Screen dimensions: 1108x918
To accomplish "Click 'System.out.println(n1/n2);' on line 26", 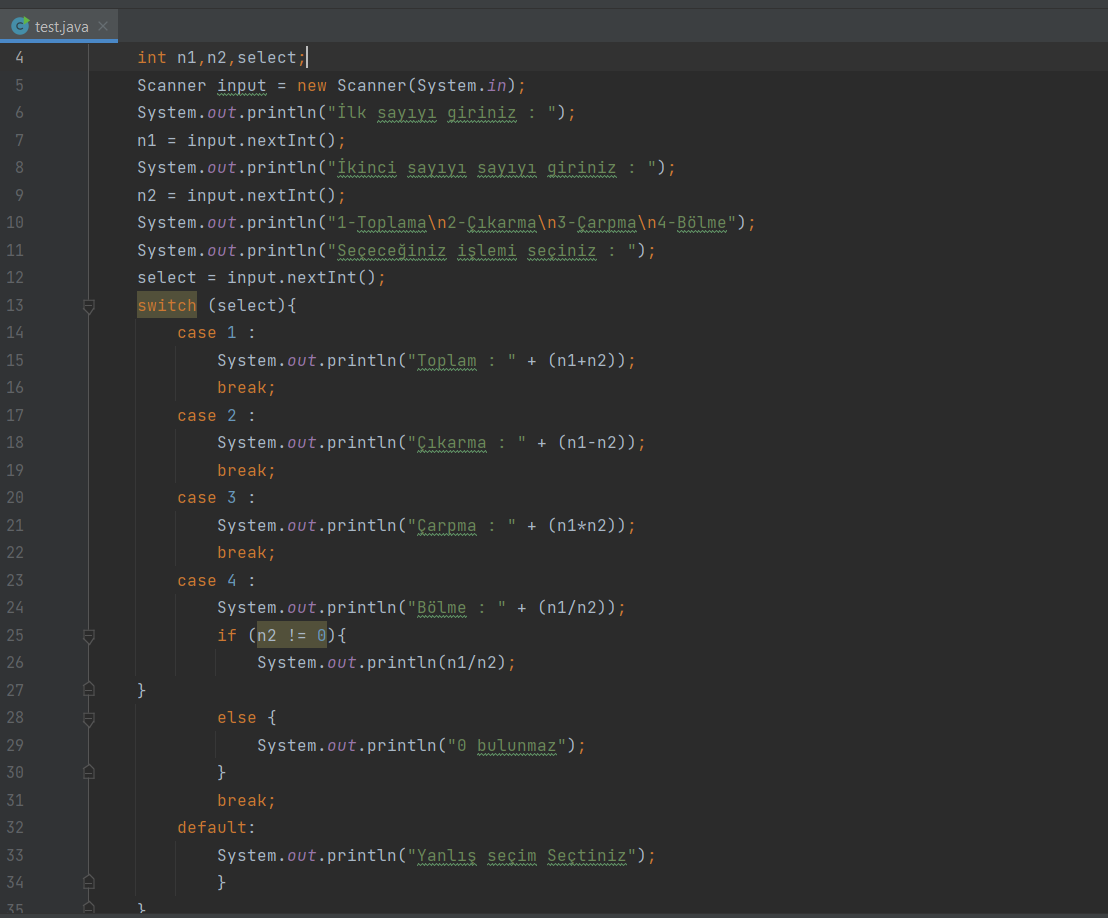I will (387, 663).
